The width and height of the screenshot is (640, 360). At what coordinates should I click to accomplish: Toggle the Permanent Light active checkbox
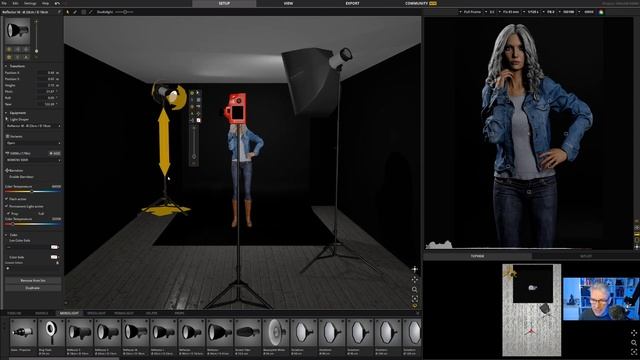7,207
